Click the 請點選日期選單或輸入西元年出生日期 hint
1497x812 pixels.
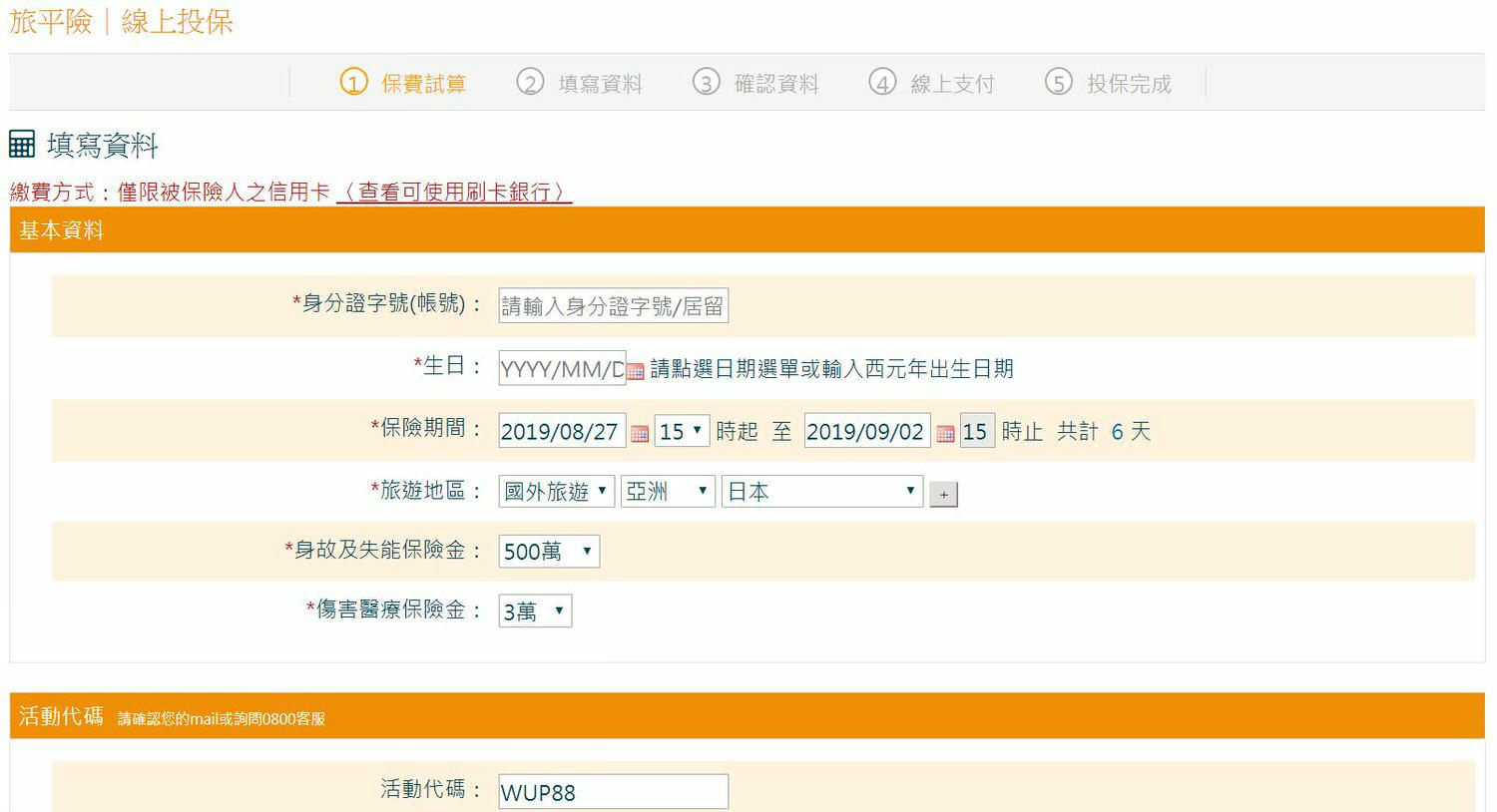click(831, 368)
